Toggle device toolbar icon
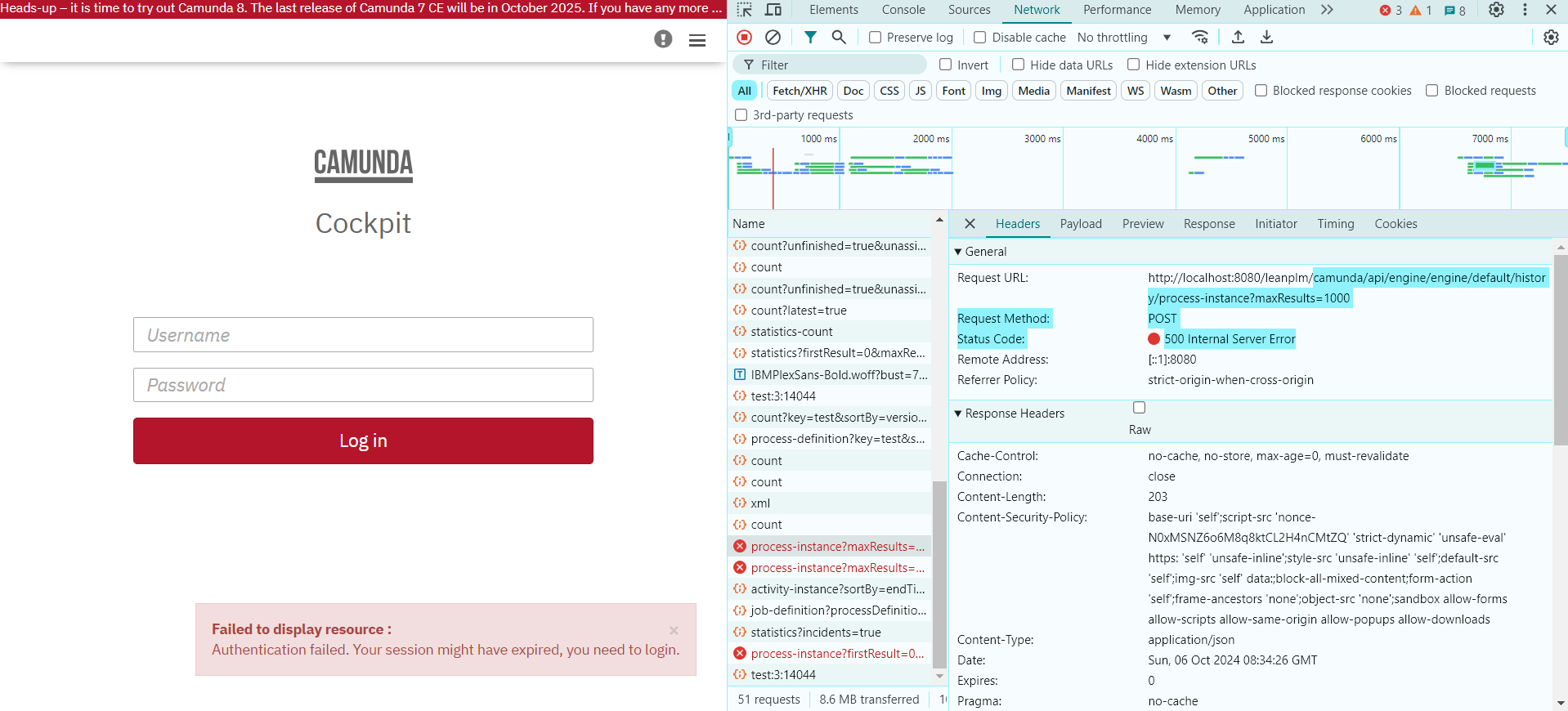 (773, 10)
